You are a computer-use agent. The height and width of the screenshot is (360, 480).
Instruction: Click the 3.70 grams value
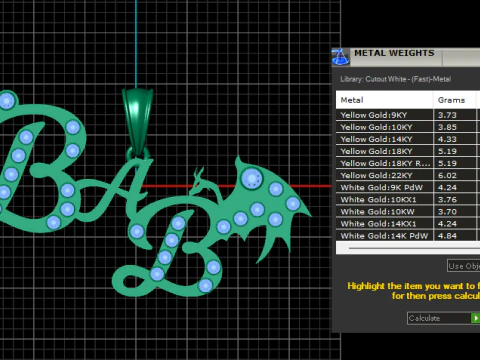tap(447, 212)
